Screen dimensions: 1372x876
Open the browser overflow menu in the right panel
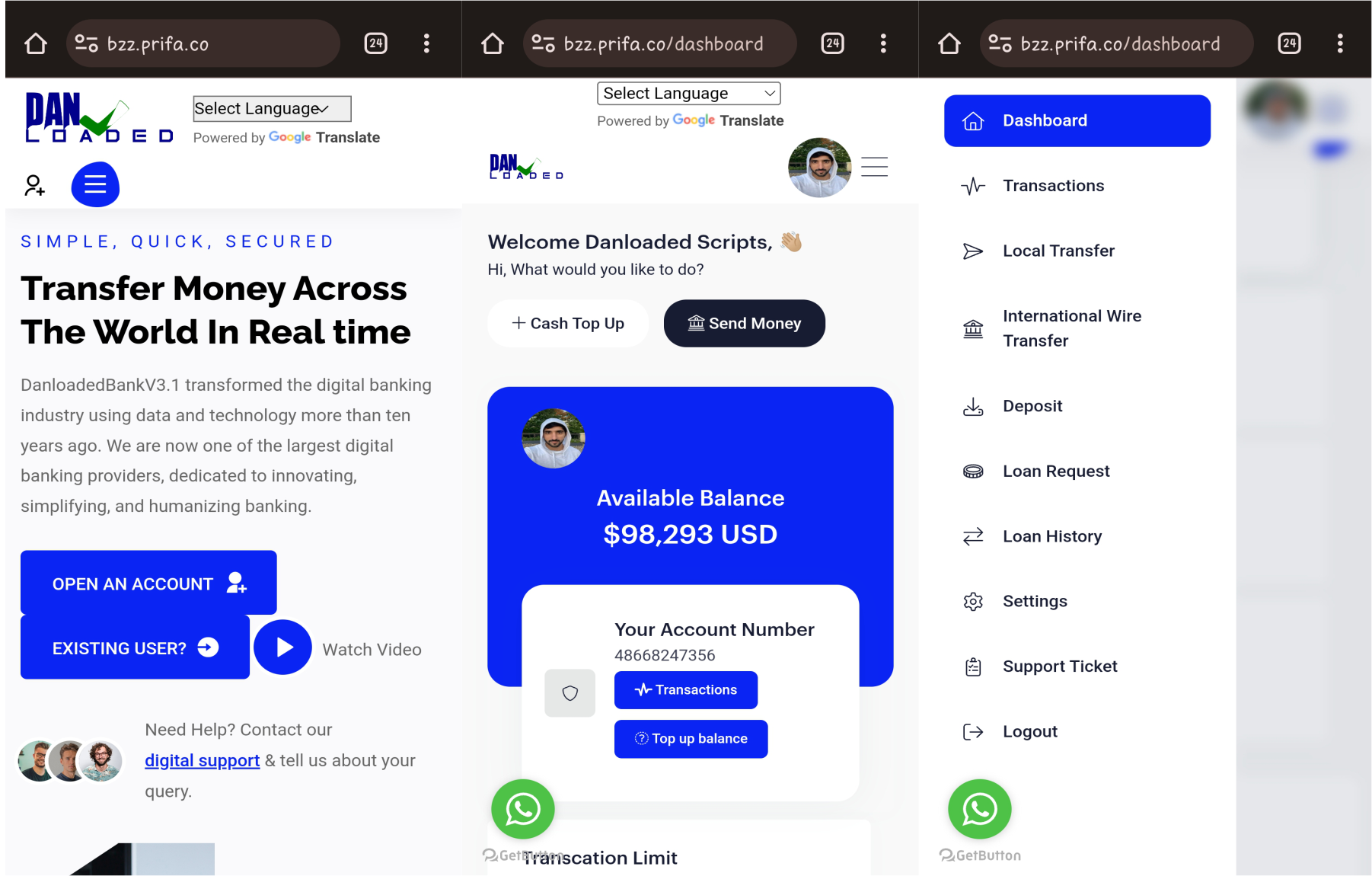tap(1340, 43)
